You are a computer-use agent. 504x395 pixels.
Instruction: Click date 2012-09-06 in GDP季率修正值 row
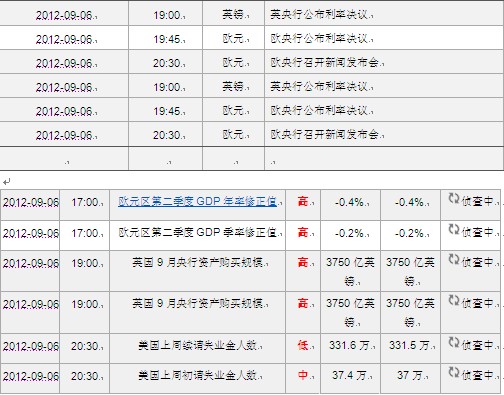31,233
